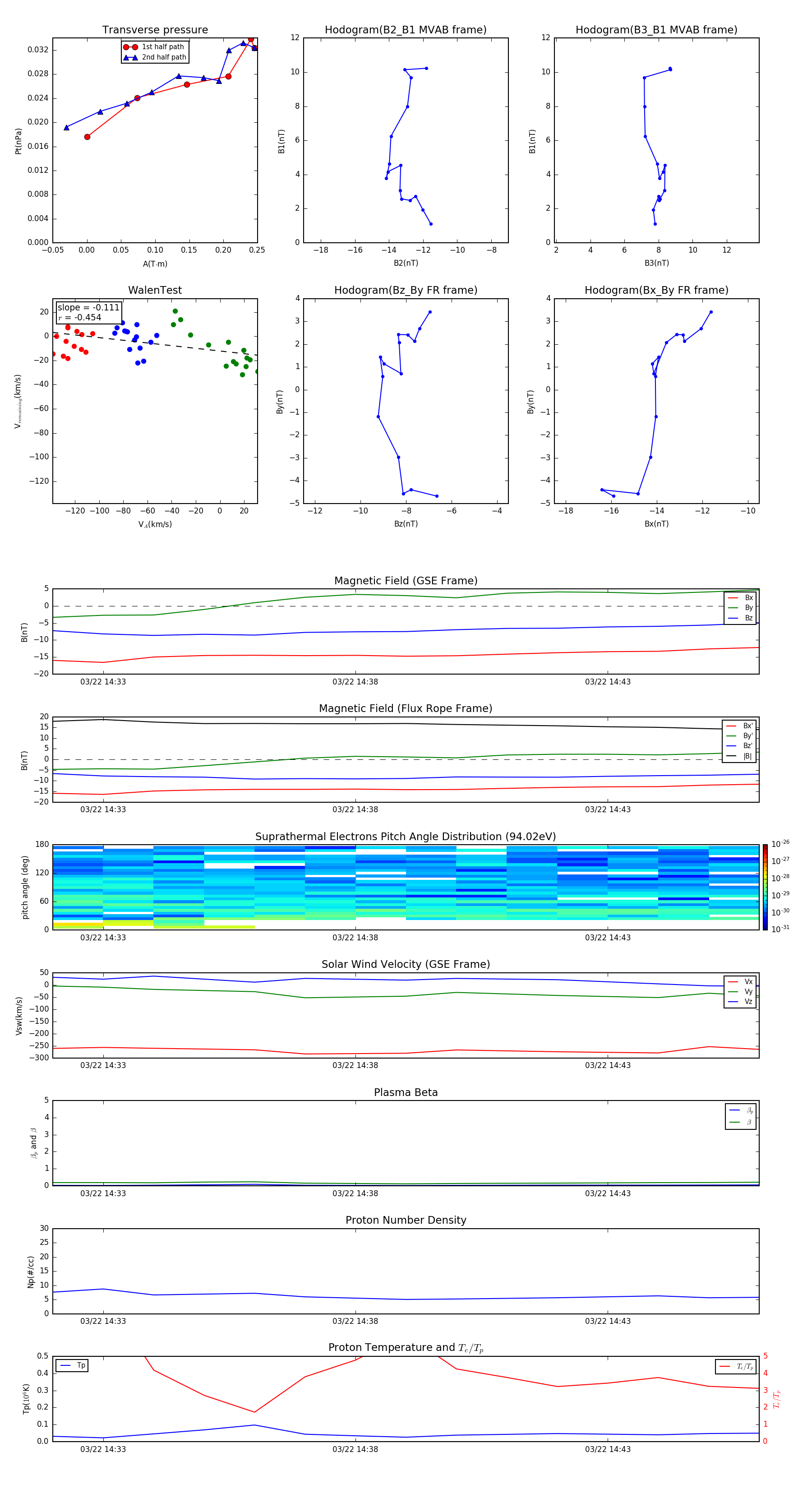This screenshot has width=812, height=1489.
Task: Select By' entry in Flux Rope legend
Action: point(739,736)
